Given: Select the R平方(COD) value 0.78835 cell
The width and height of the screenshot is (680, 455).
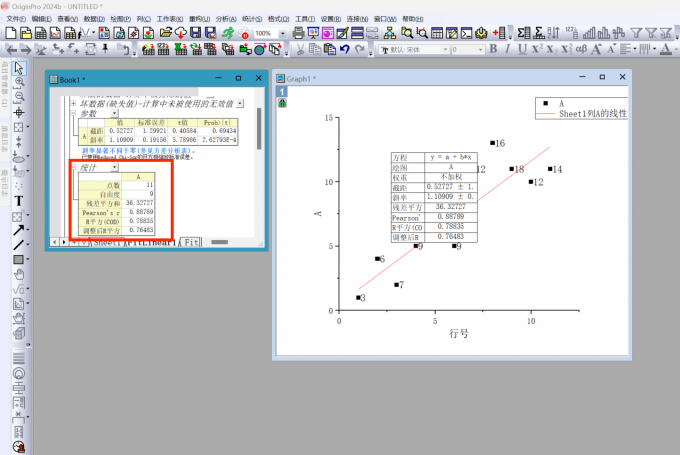Looking at the screenshot, I should click(x=139, y=221).
